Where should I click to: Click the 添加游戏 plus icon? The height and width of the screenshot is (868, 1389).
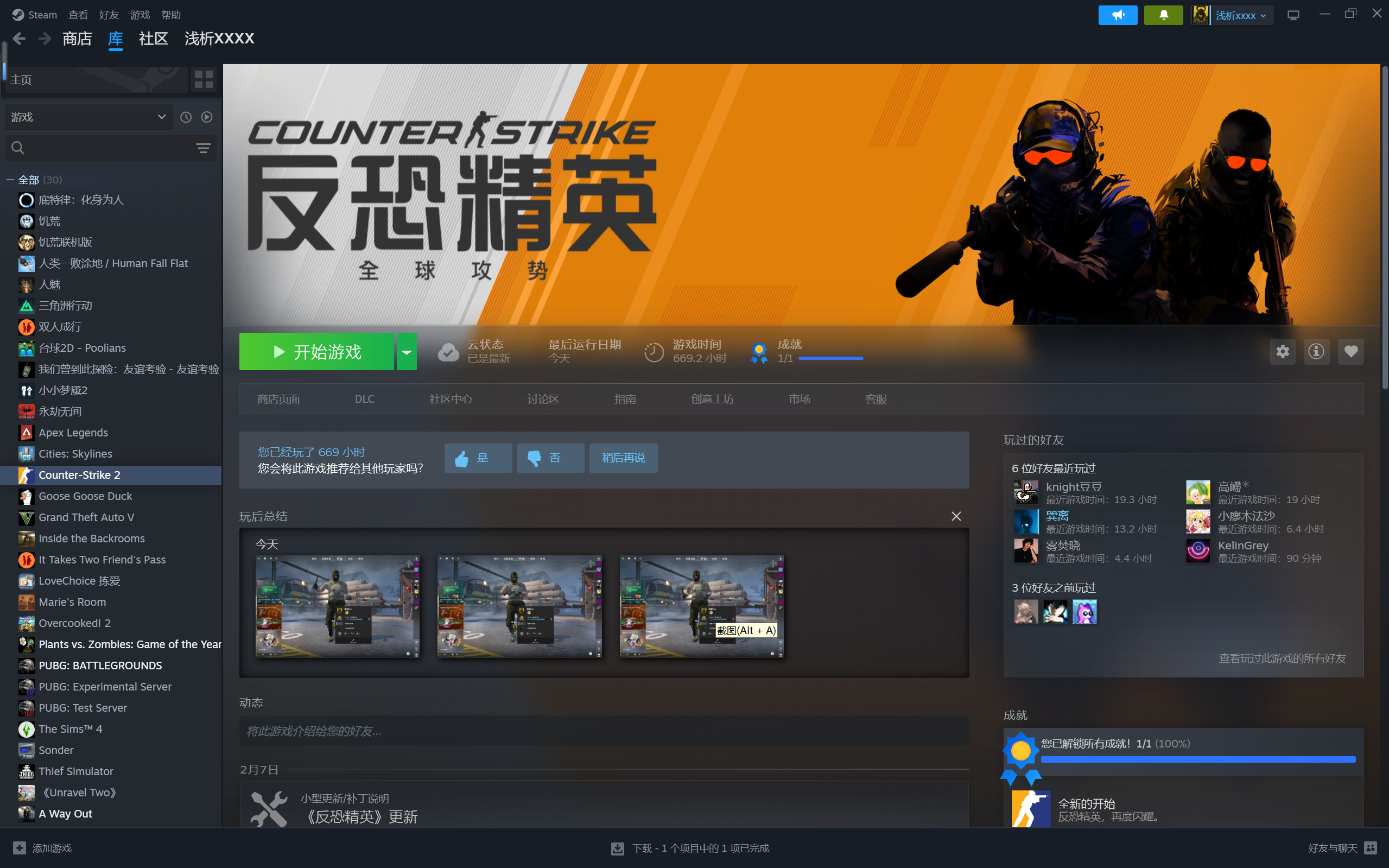coord(20,848)
